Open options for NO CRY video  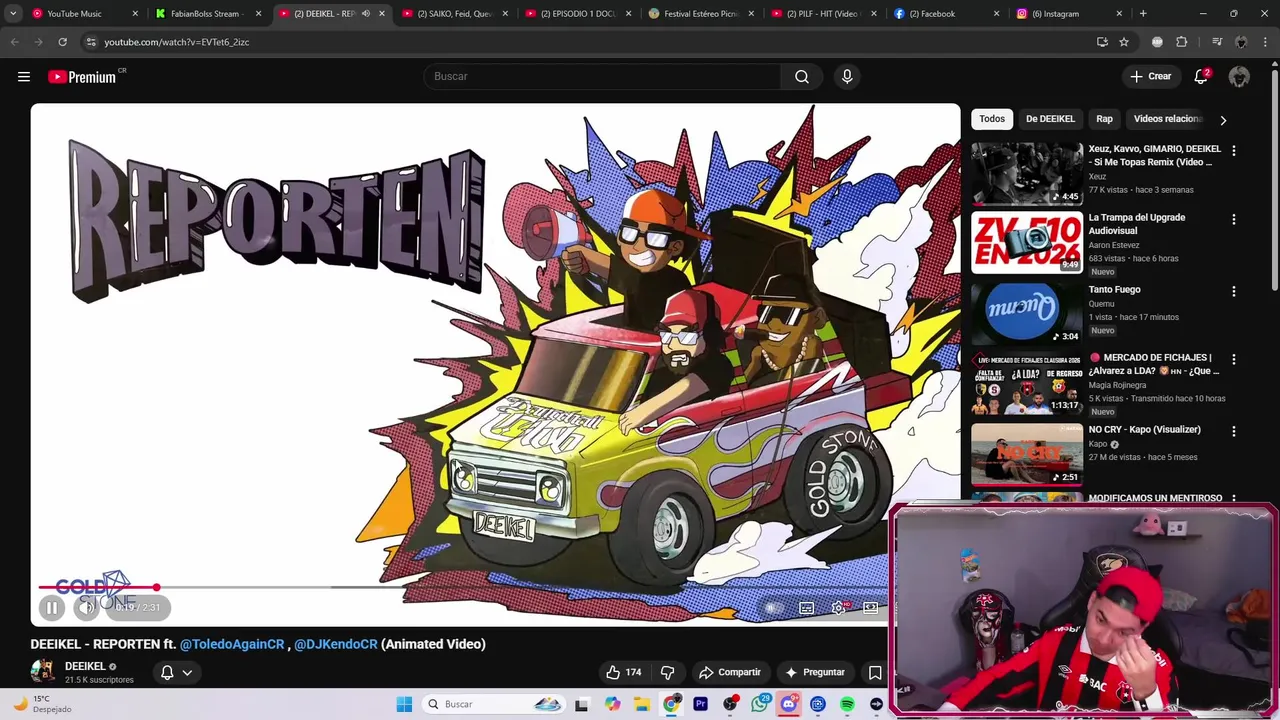click(1234, 432)
